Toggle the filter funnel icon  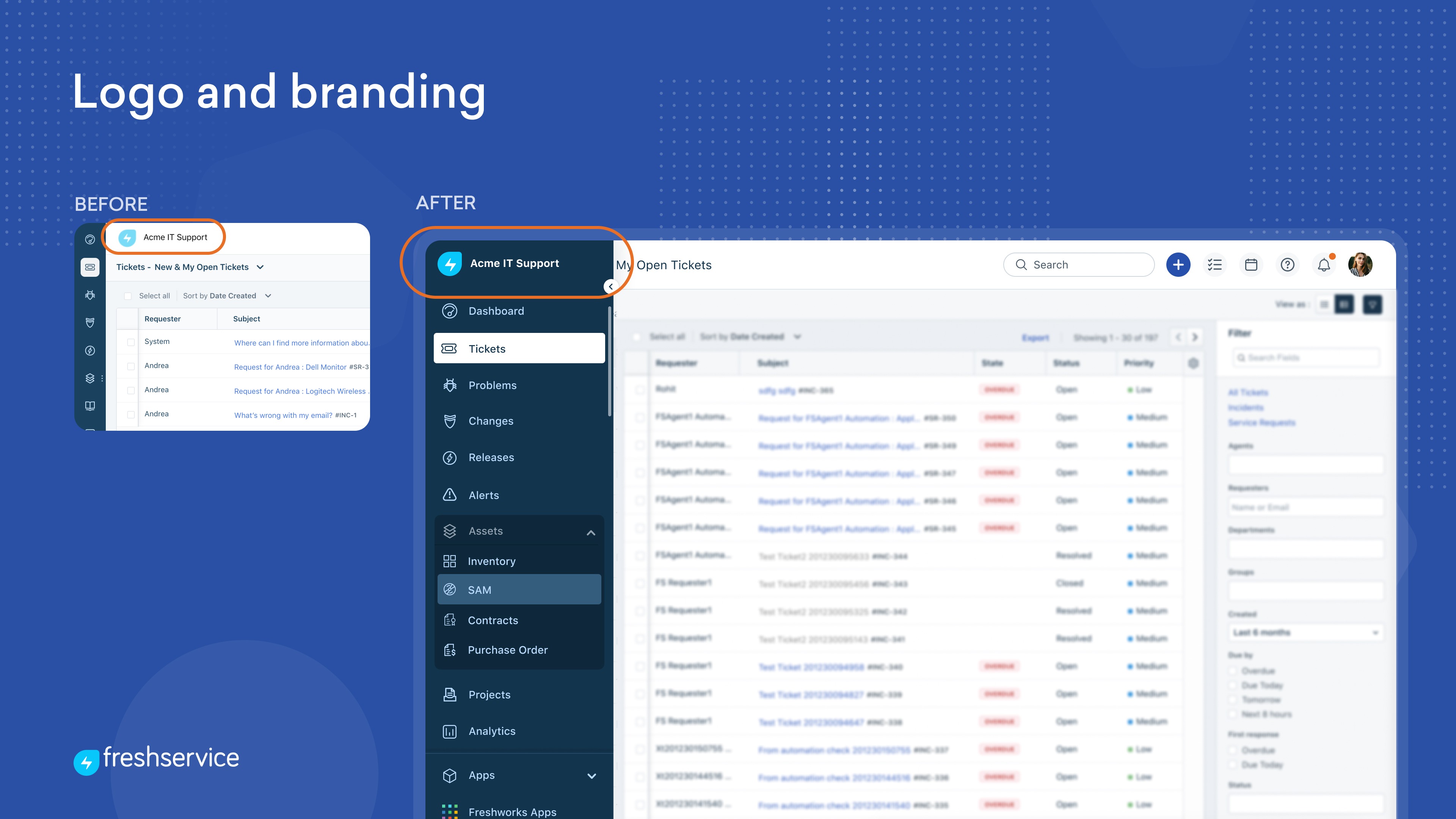coord(1372,304)
